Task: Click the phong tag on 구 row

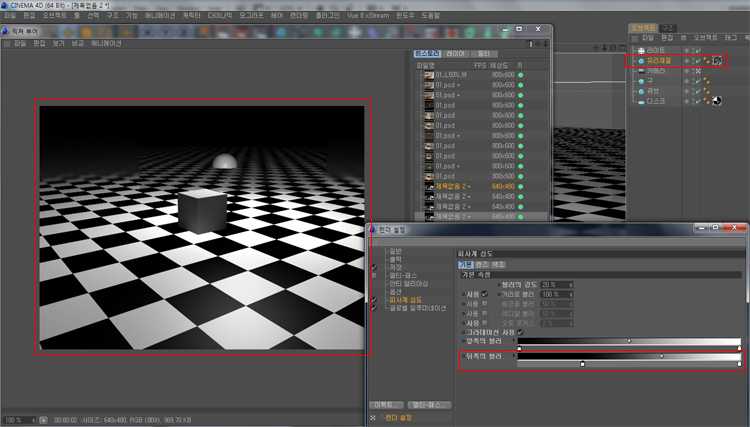Action: [706, 81]
